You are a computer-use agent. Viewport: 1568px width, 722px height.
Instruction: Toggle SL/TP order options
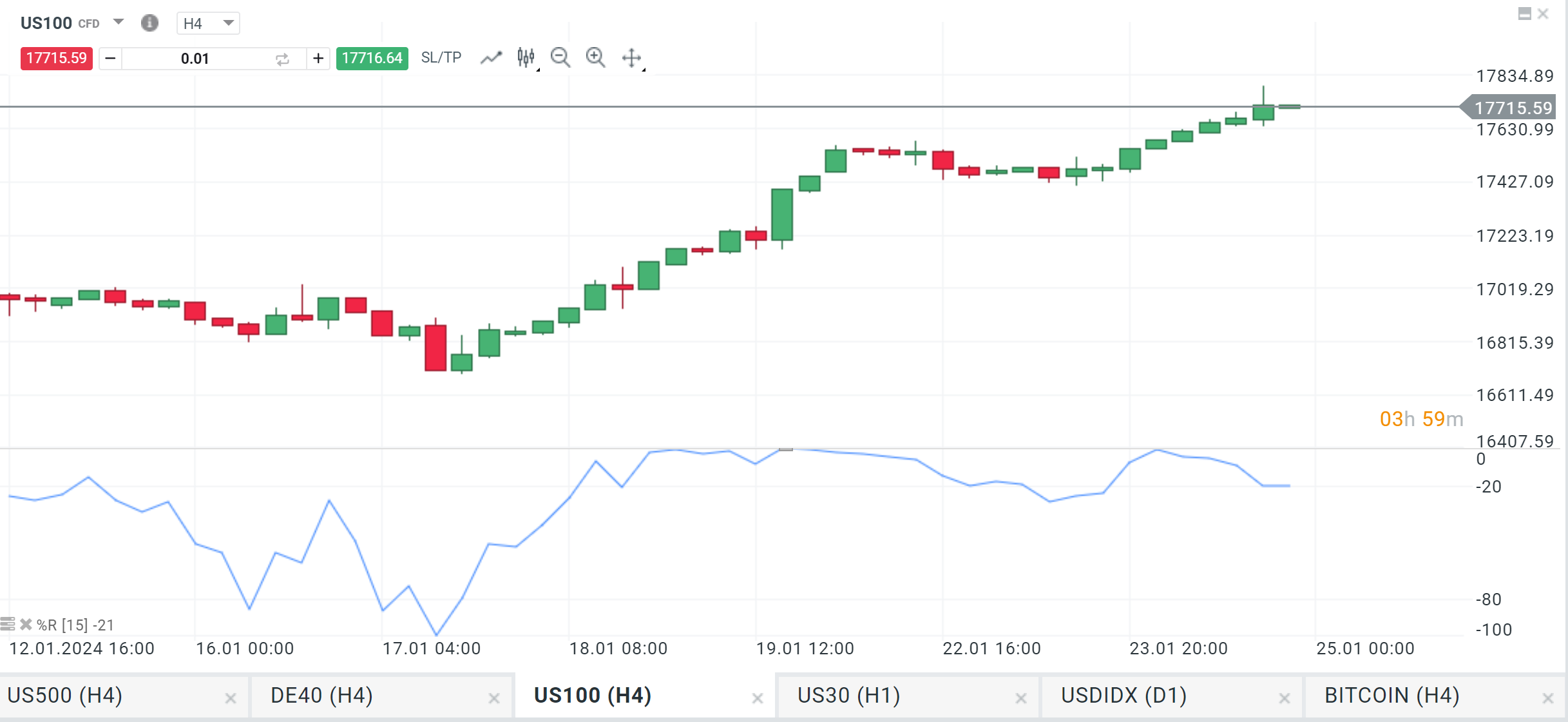point(441,58)
